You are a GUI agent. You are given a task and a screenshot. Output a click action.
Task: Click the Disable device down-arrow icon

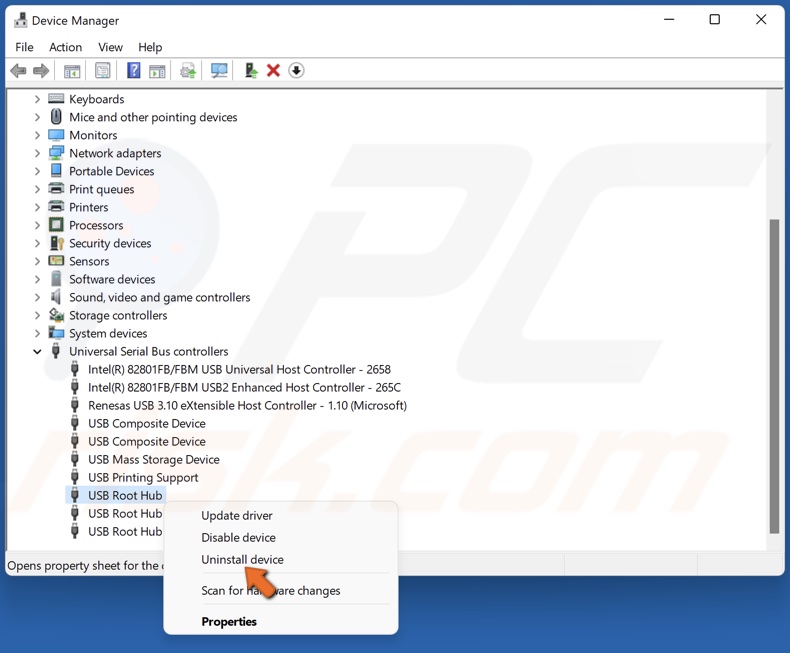[x=296, y=71]
